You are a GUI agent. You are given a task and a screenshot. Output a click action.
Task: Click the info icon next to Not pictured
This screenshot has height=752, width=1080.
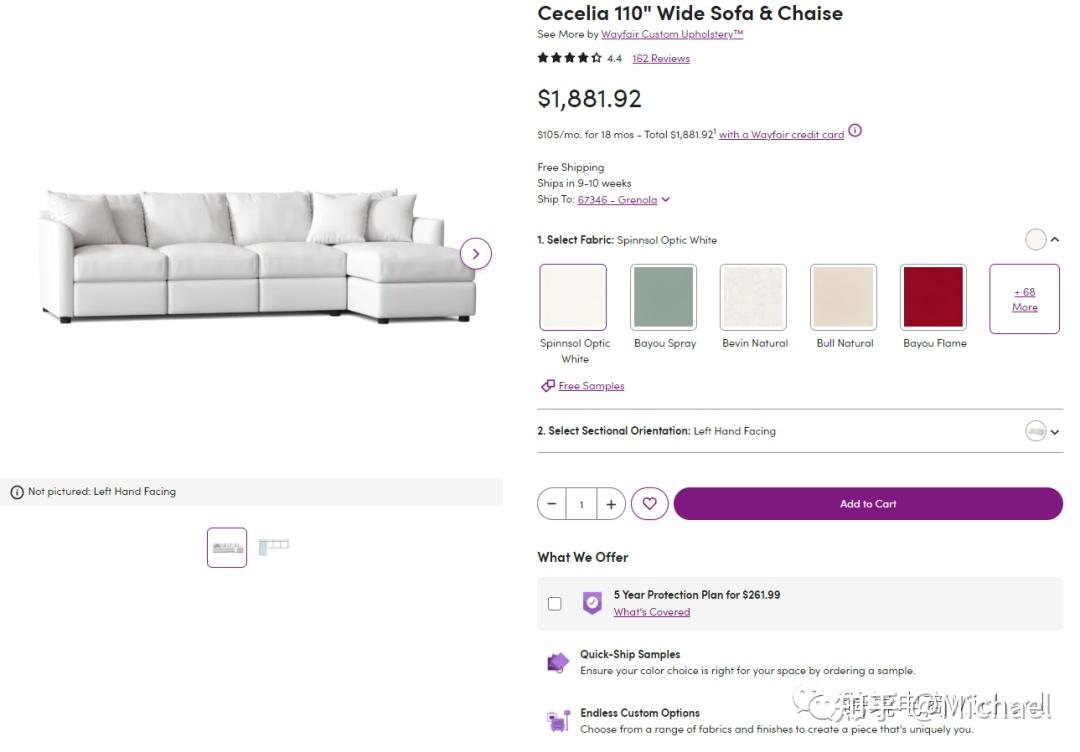[17, 492]
